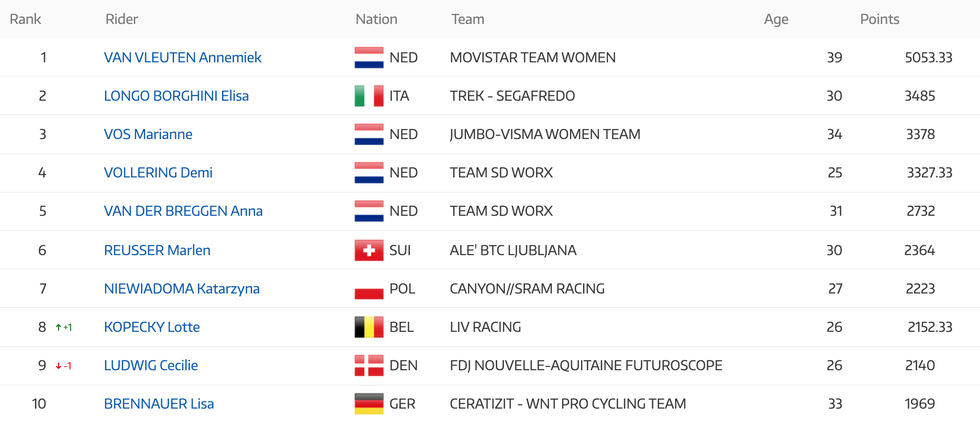Follow the VAN DER BREGGEN Anna link

[183, 211]
